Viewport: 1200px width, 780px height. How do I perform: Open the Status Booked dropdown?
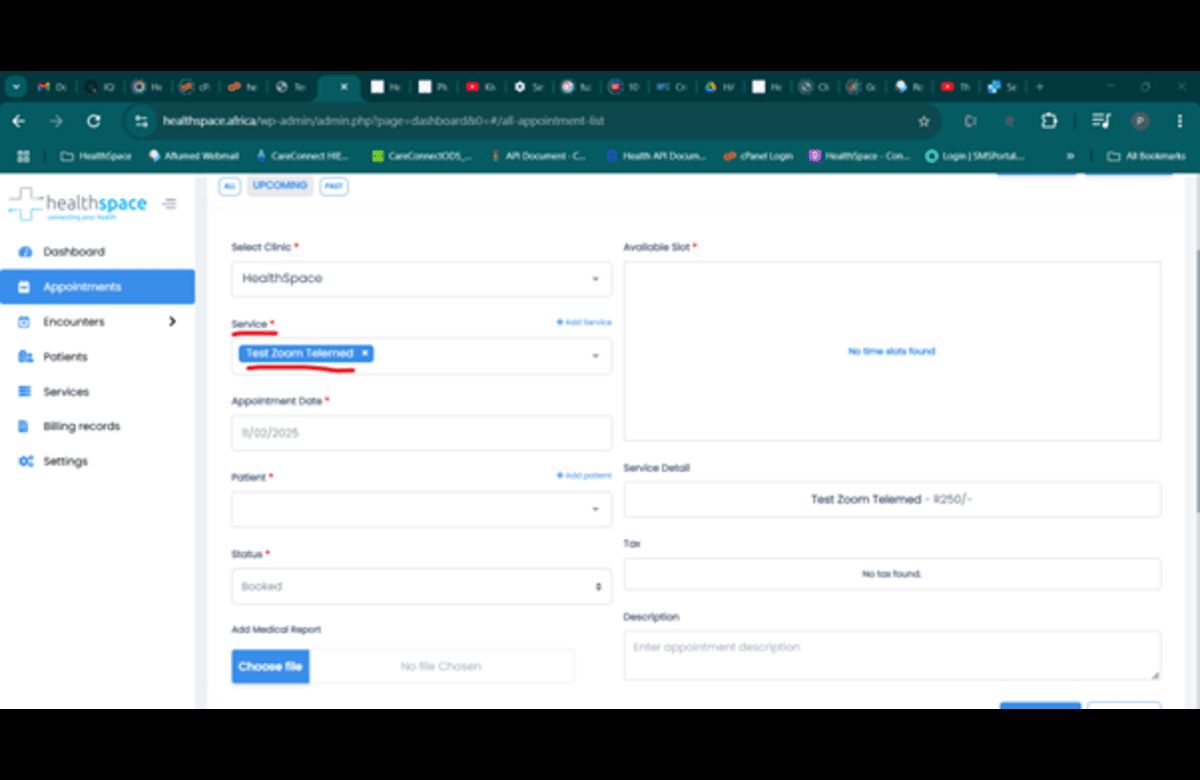pyautogui.click(x=421, y=586)
